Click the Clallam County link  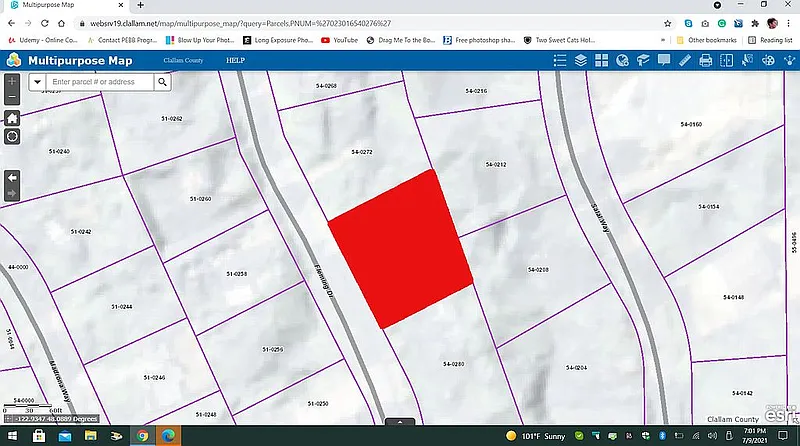183,60
